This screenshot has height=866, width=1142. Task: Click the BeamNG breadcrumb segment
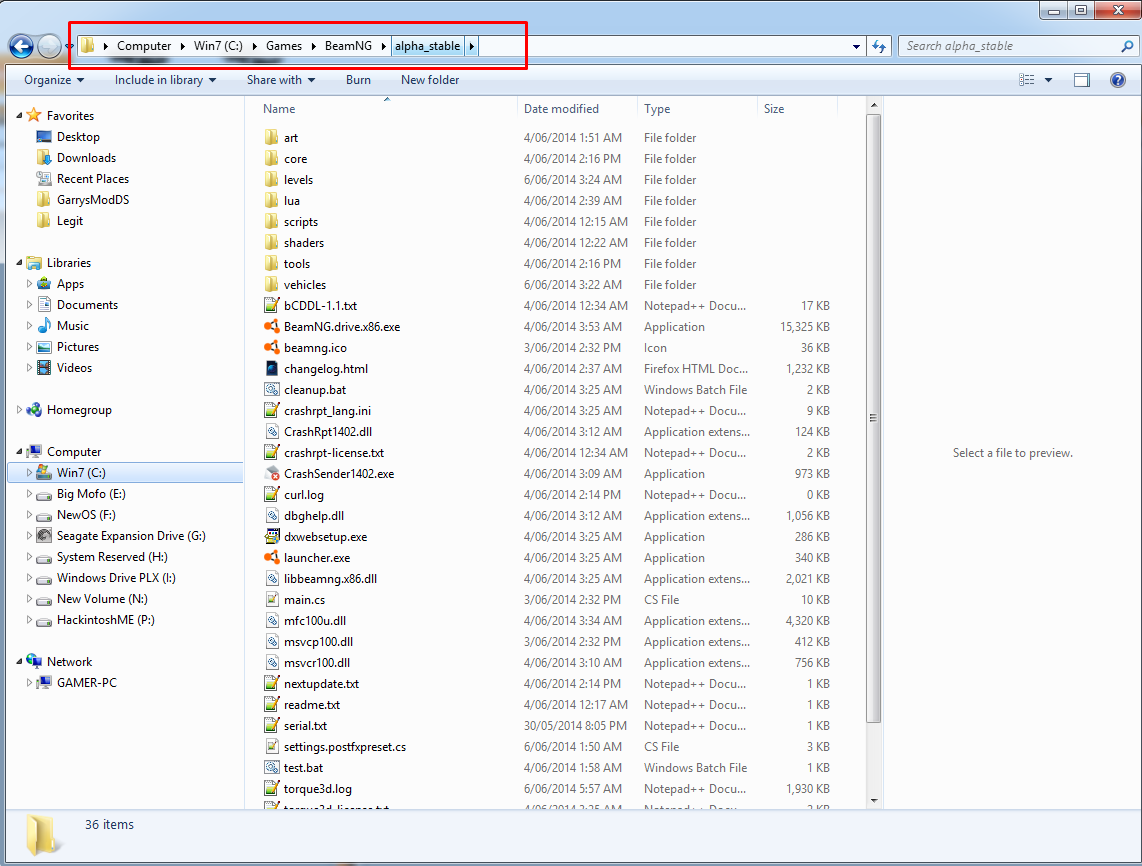[x=348, y=46]
